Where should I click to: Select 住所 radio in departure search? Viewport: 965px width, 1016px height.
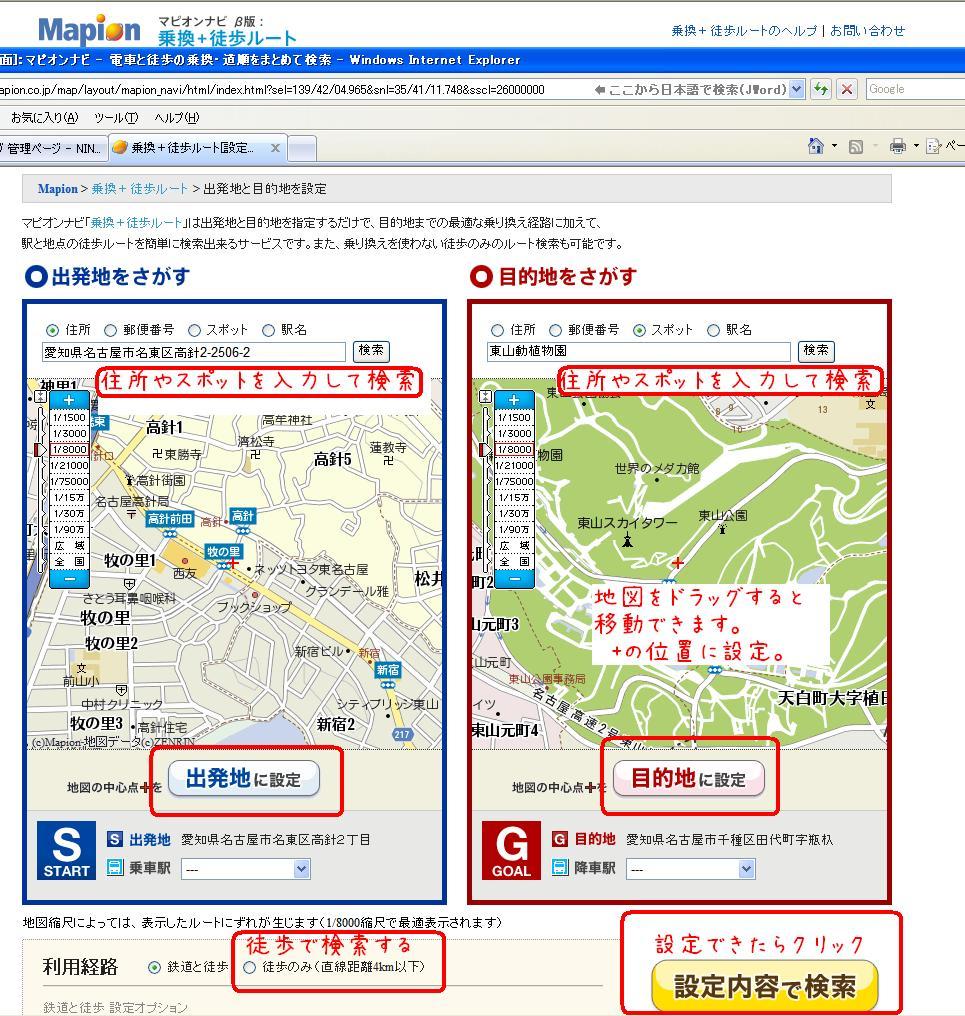tap(52, 330)
